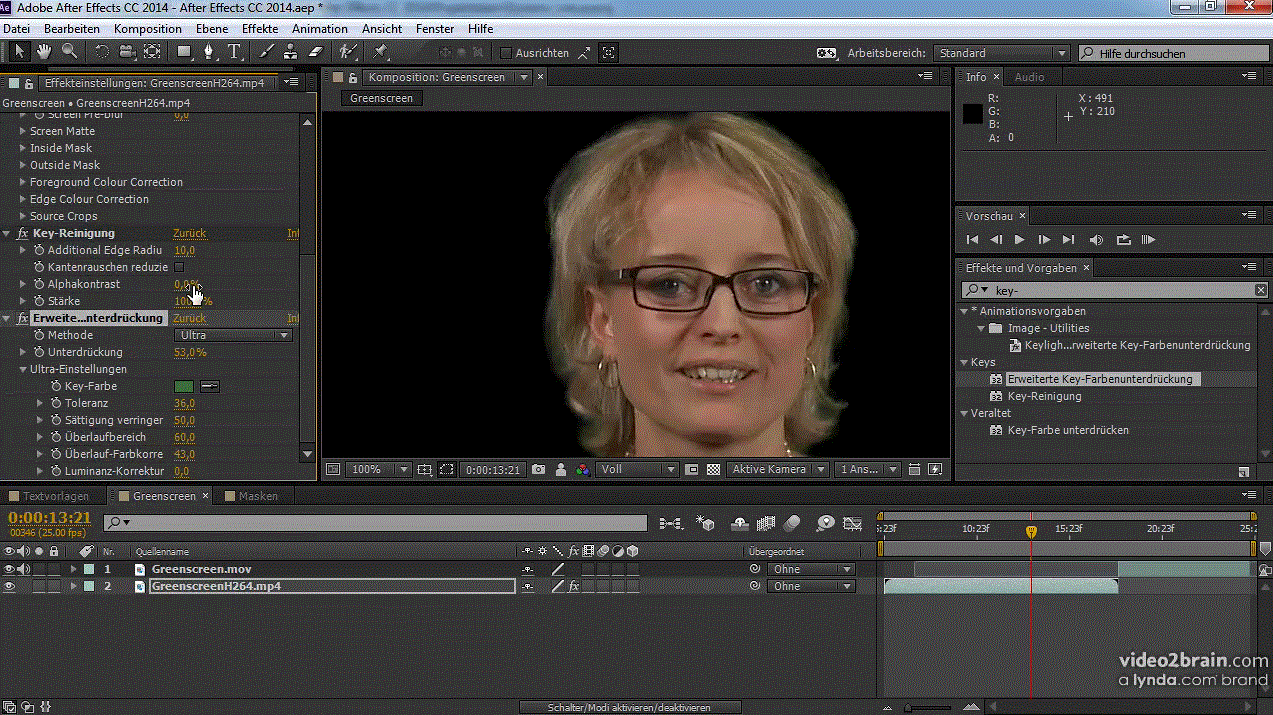
Task: Toggle motion blur for timeline layers
Action: pyautogui.click(x=793, y=522)
